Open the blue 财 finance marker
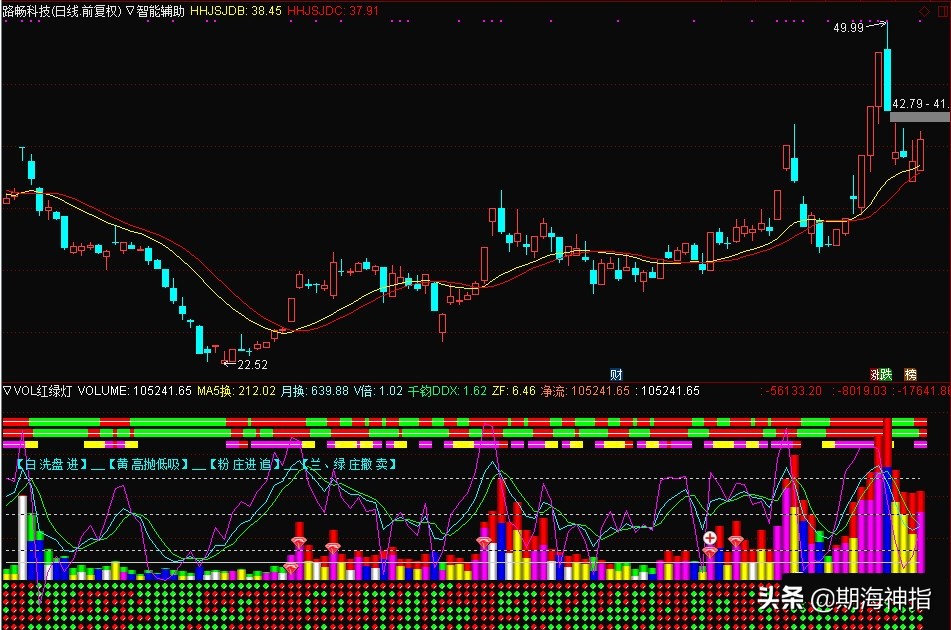 click(616, 374)
